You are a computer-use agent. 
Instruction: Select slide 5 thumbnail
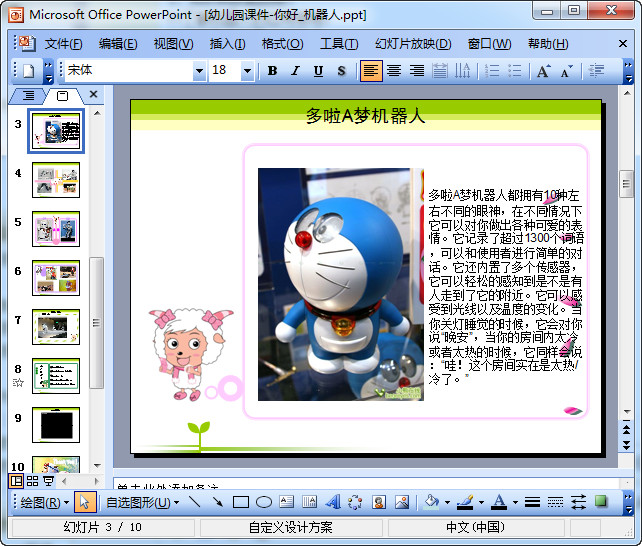pos(56,229)
